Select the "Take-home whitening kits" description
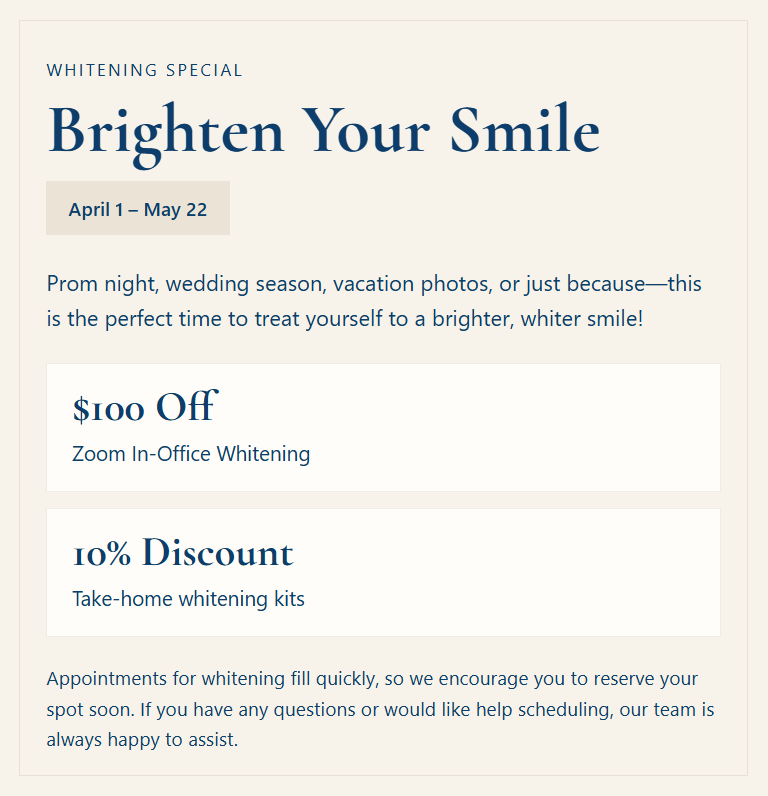The height and width of the screenshot is (796, 768). 188,600
